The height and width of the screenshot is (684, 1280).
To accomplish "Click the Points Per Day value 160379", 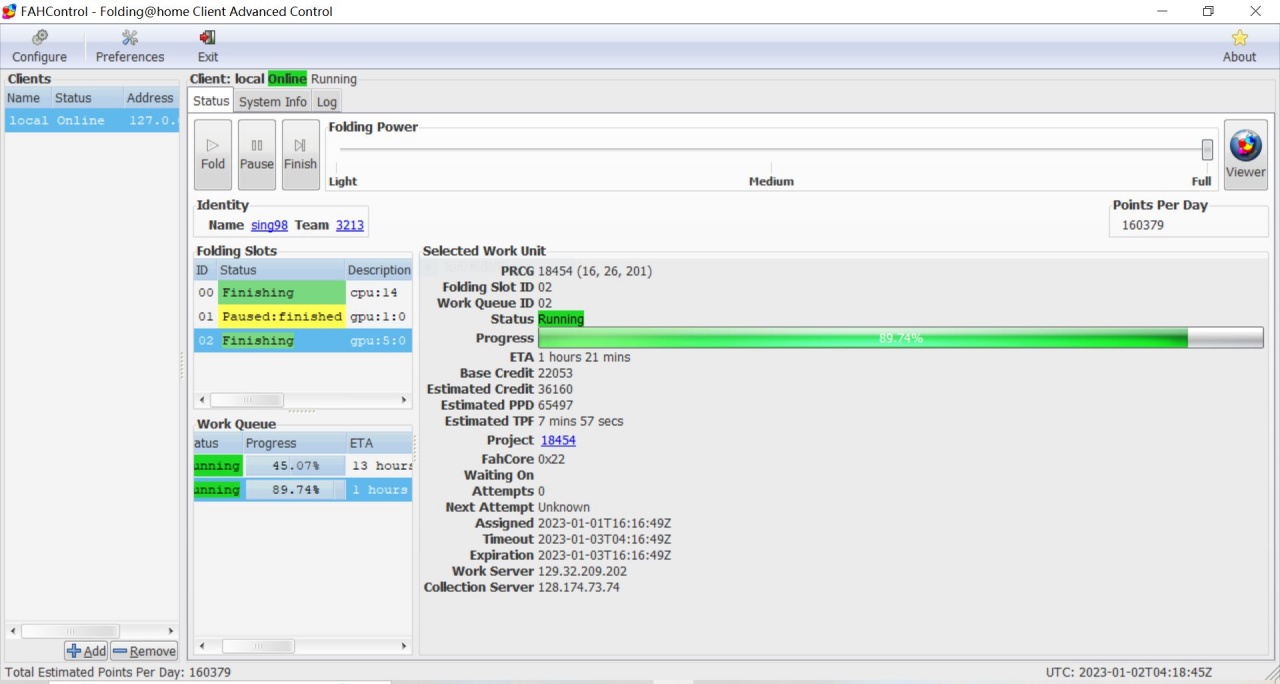I will (1142, 225).
